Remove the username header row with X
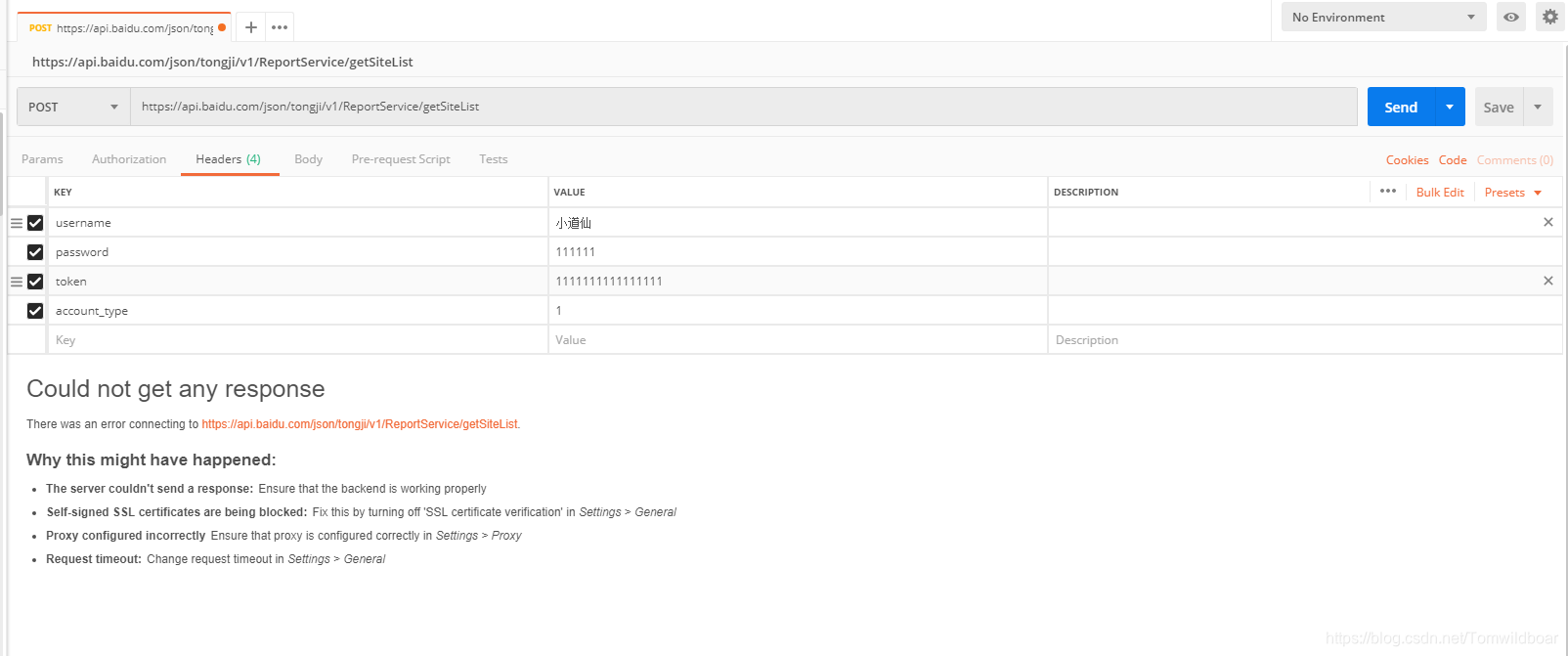The height and width of the screenshot is (656, 1568). coord(1548,222)
